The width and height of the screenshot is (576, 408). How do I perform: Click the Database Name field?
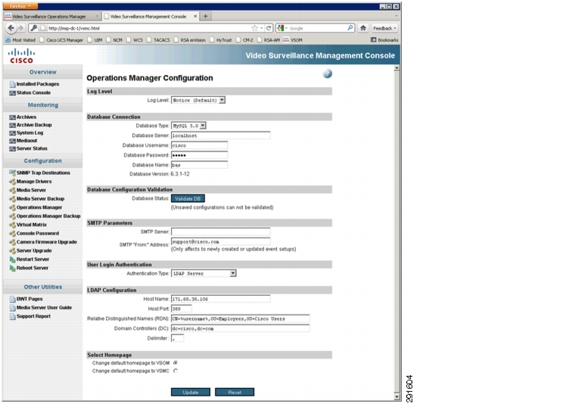tap(199, 165)
